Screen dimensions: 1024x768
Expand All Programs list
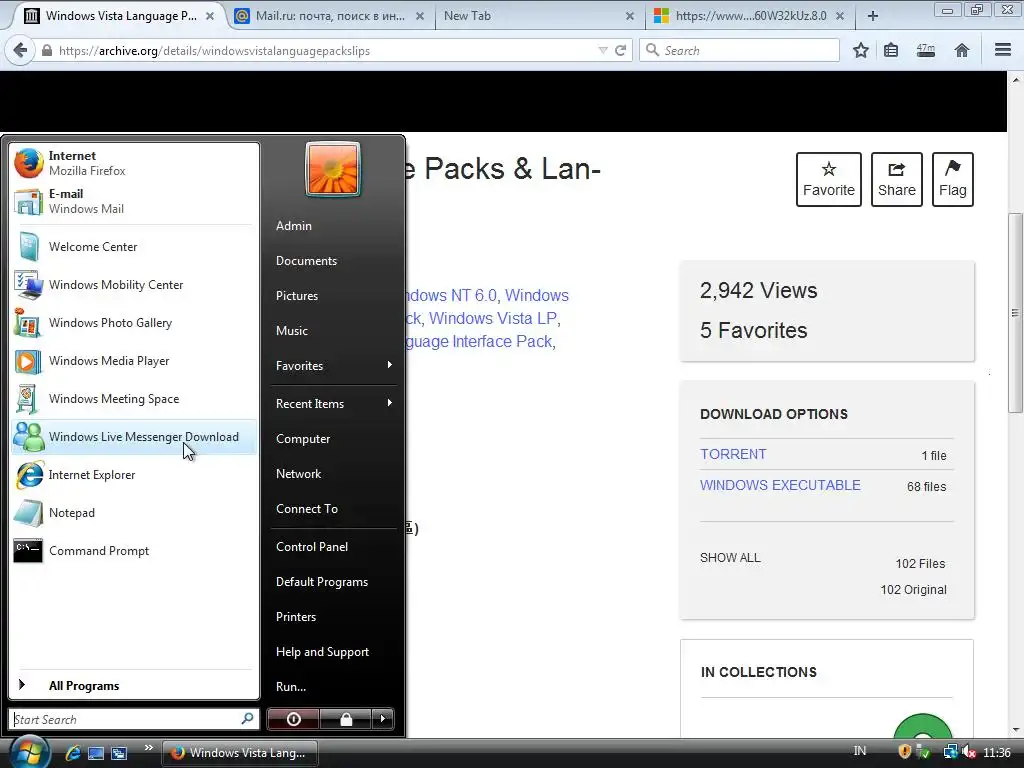pos(134,686)
